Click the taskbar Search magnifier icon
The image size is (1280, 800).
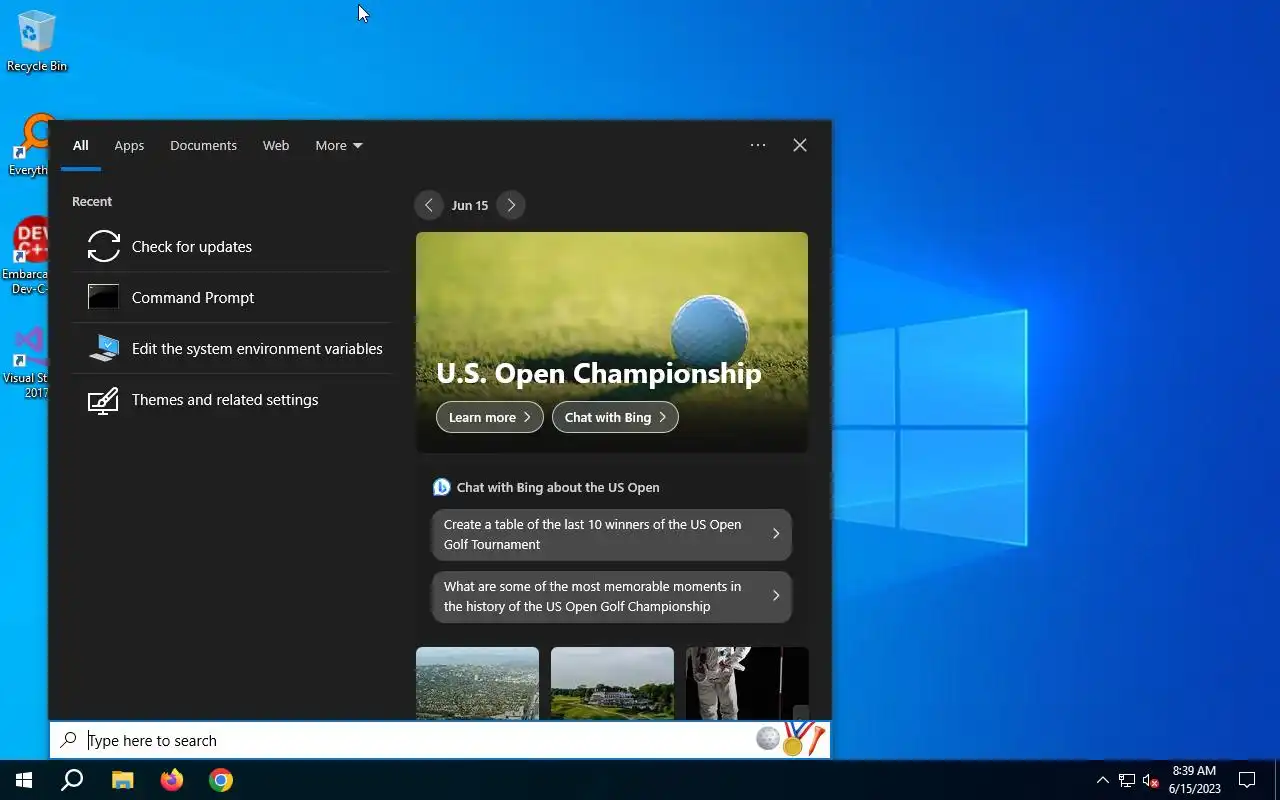72,780
